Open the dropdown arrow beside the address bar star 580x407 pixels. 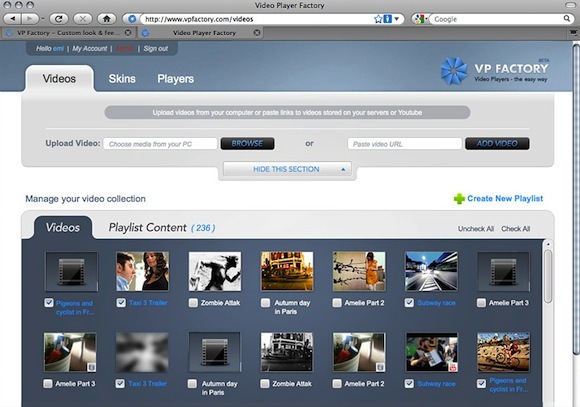[396, 19]
